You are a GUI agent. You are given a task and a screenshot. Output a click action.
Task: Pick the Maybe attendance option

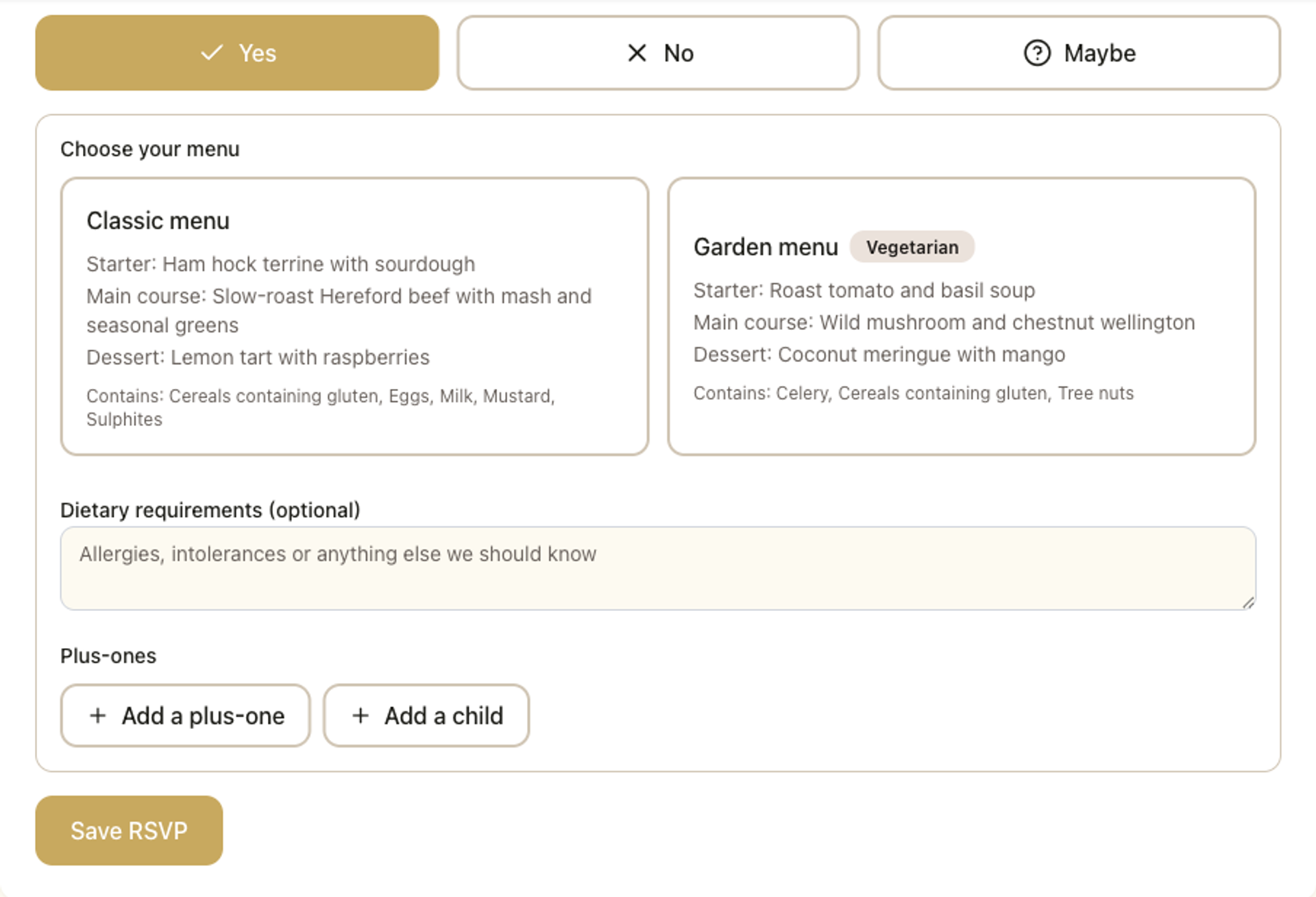1079,53
